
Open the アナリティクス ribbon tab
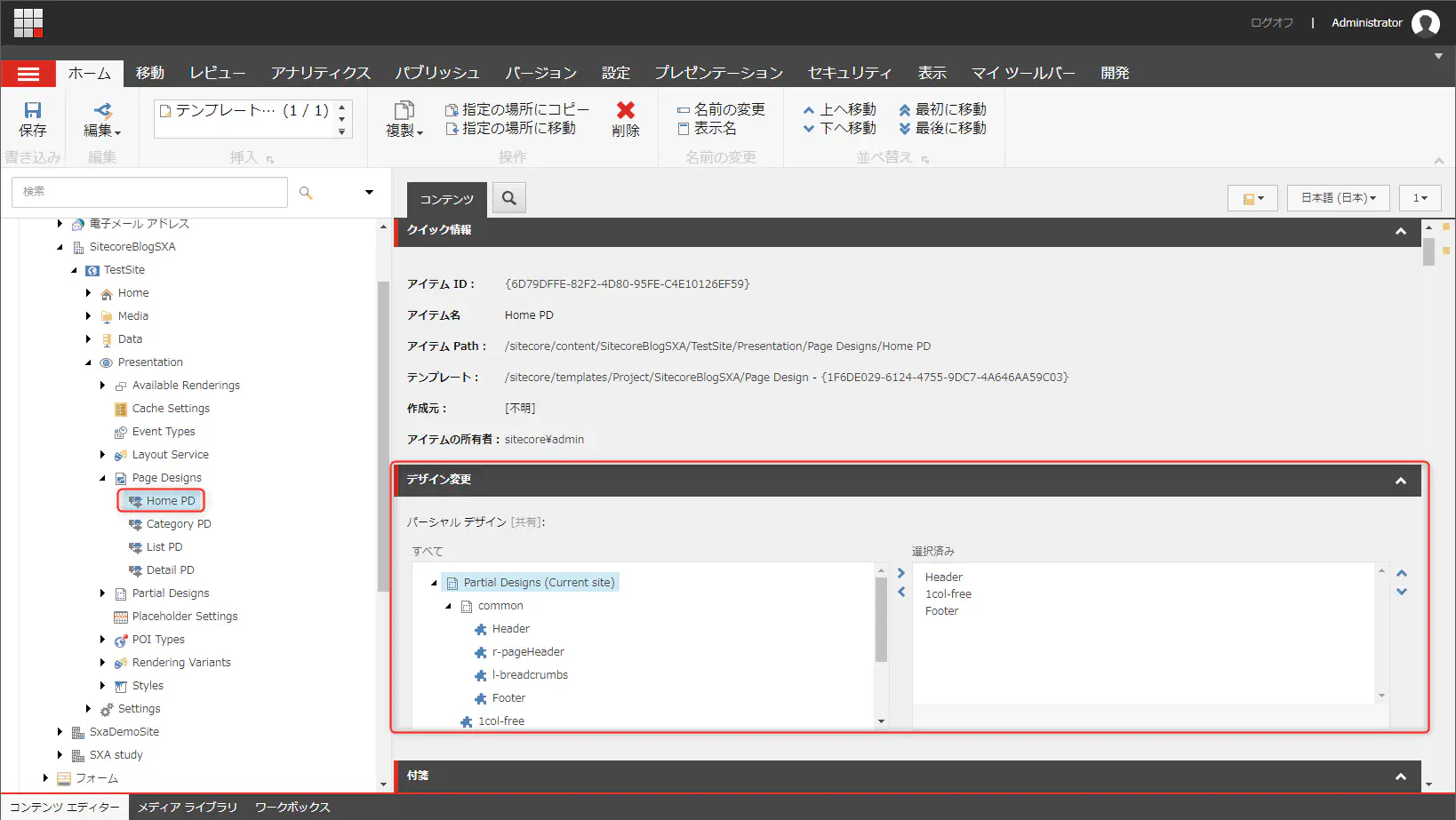[321, 73]
